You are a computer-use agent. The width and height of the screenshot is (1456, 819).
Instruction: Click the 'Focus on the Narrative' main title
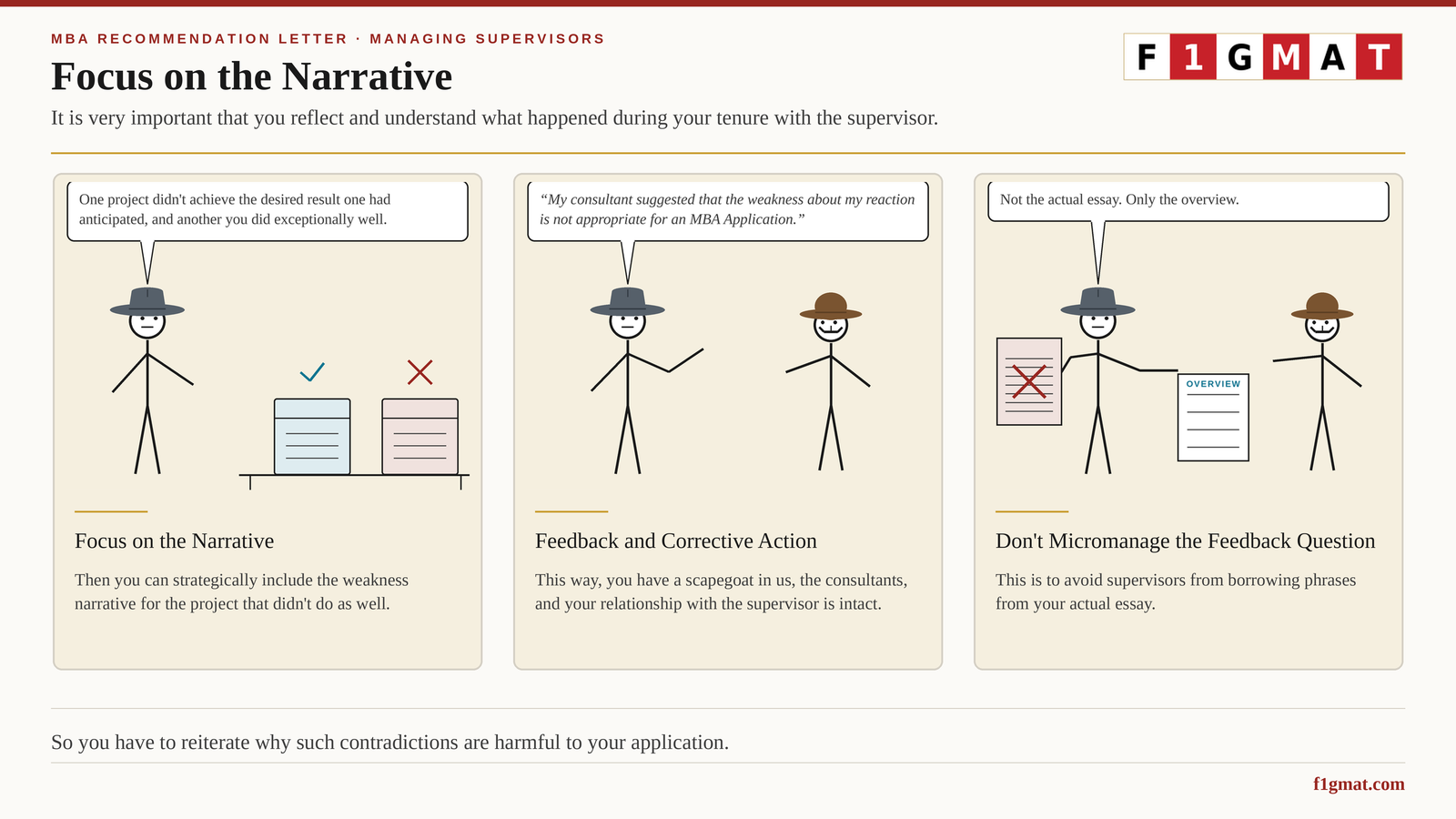pos(251,76)
